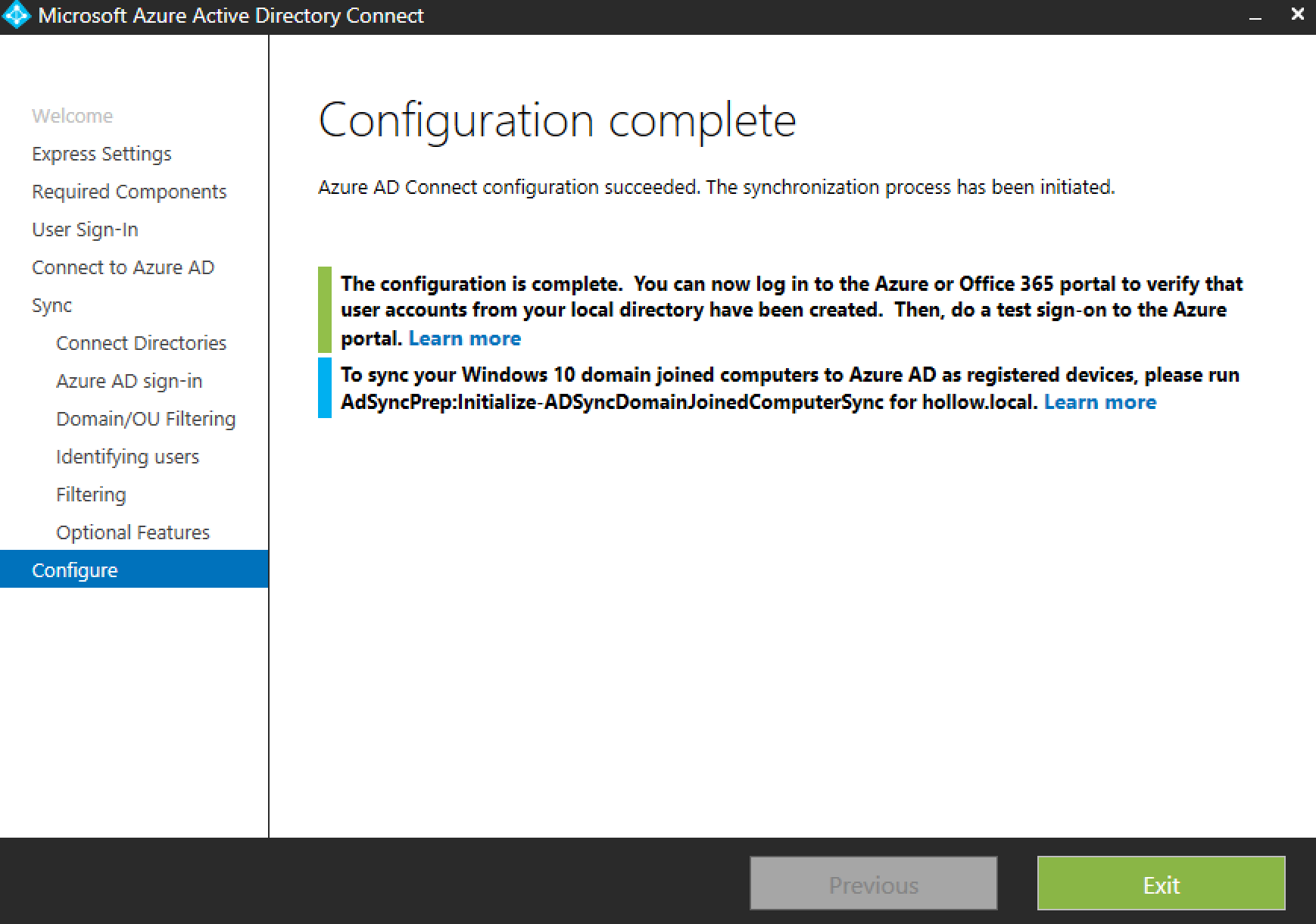Viewport: 1316px width, 924px height.
Task: Select Welcome step in the sidebar
Action: [72, 116]
